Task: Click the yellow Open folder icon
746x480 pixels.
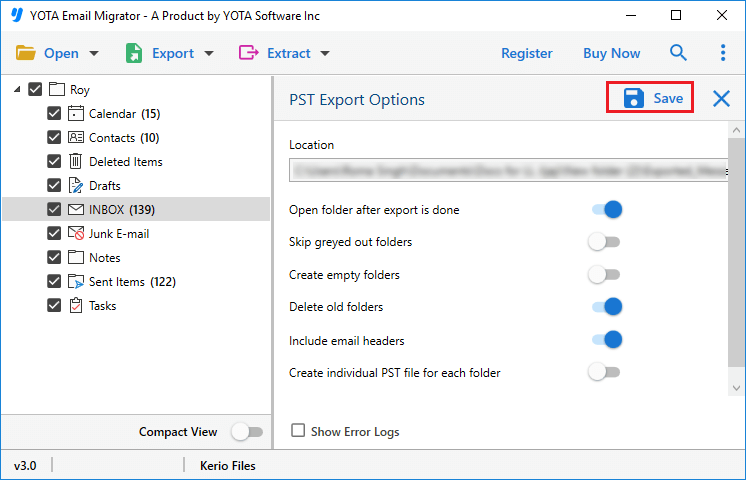Action: 26,53
